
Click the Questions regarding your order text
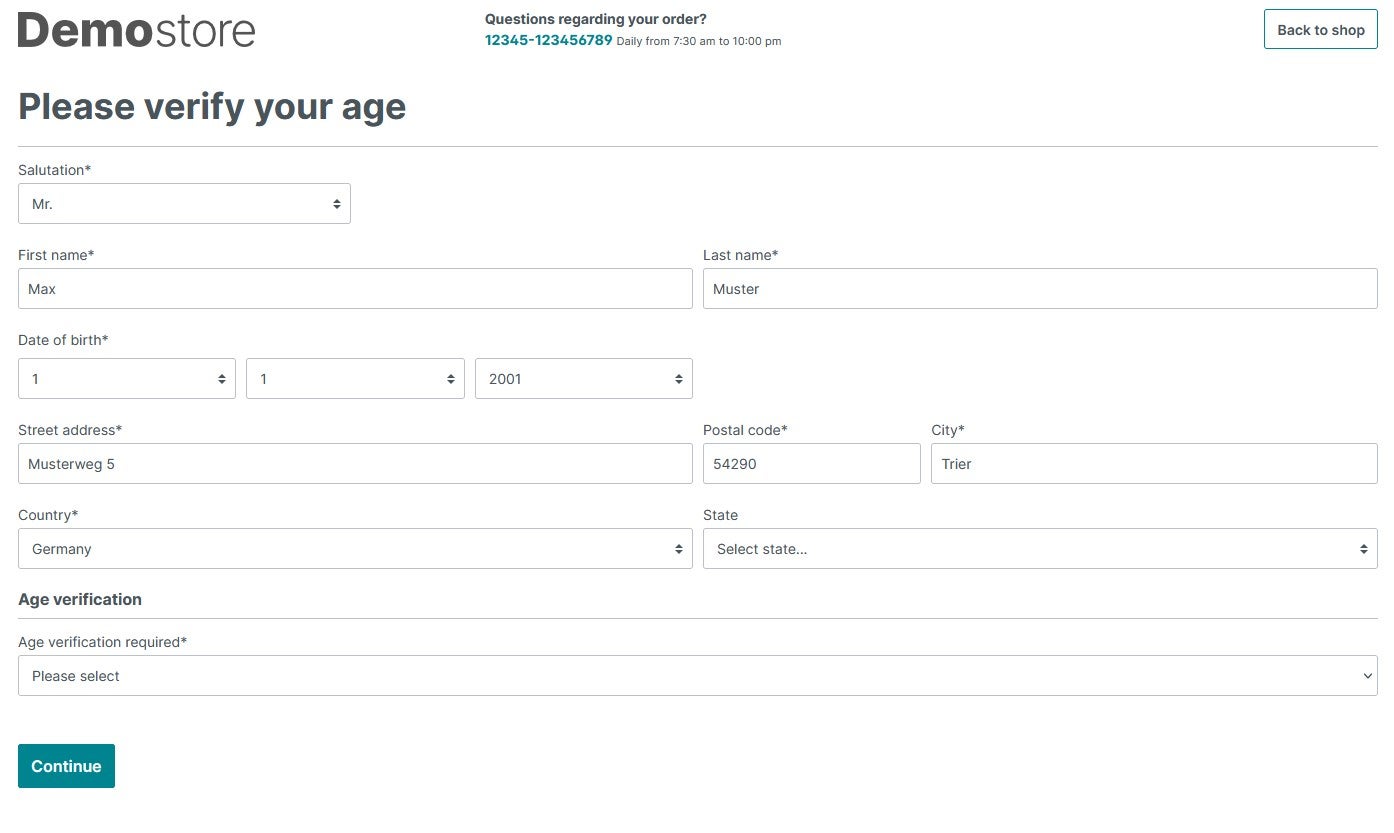tap(596, 19)
